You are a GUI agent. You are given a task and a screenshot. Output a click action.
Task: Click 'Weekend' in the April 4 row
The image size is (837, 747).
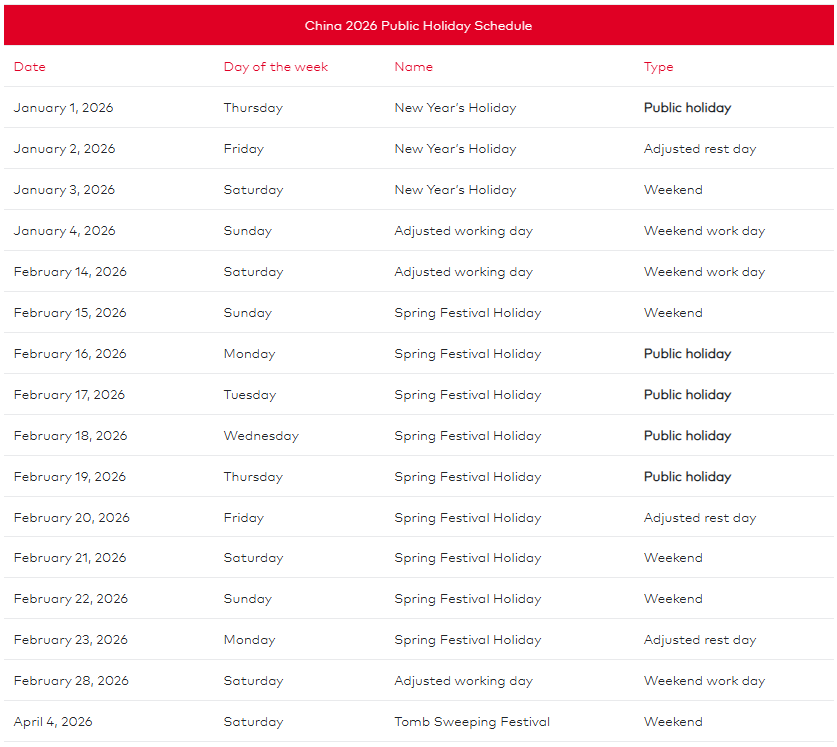(673, 722)
